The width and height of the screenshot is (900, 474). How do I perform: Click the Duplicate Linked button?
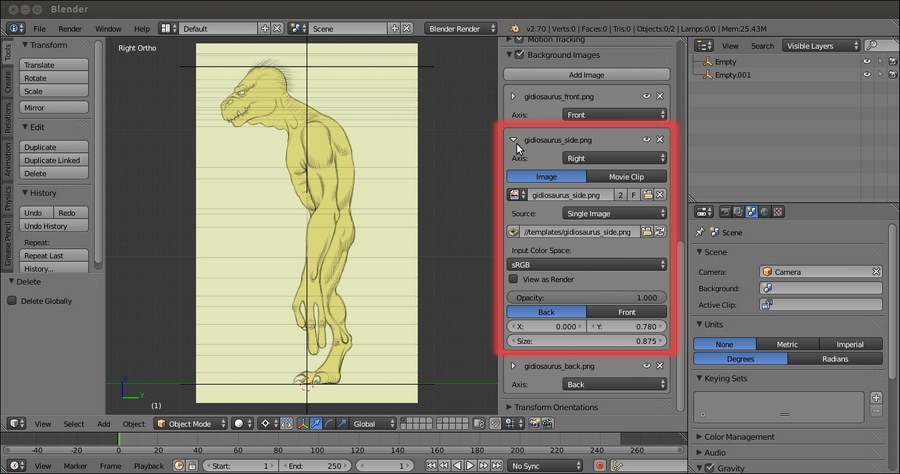(54, 160)
